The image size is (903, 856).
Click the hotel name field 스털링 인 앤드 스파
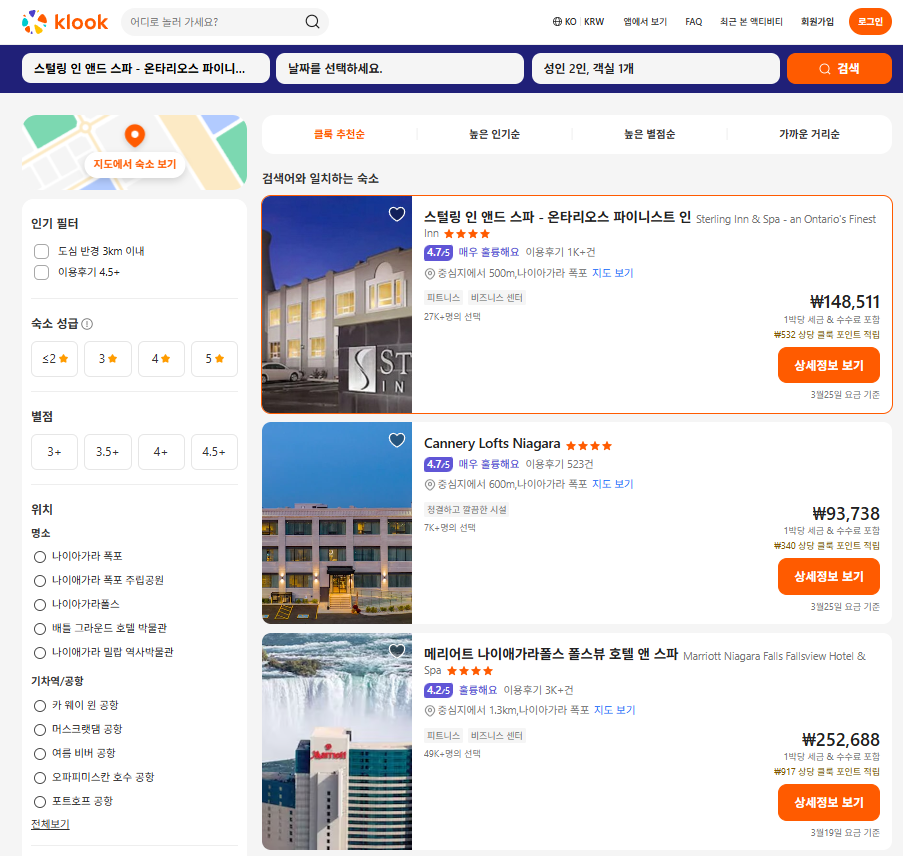(146, 69)
